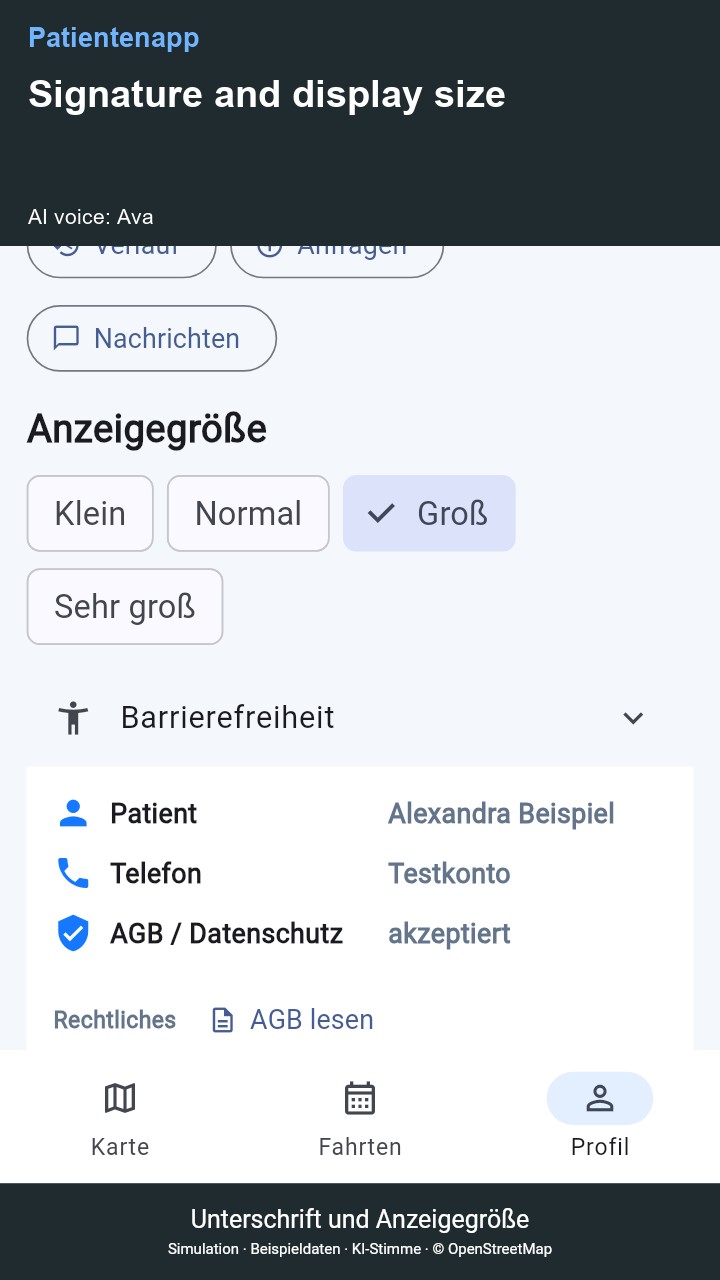This screenshot has height=1280, width=720.
Task: Click the AGB / Datenschutz shield icon
Action: point(73,934)
